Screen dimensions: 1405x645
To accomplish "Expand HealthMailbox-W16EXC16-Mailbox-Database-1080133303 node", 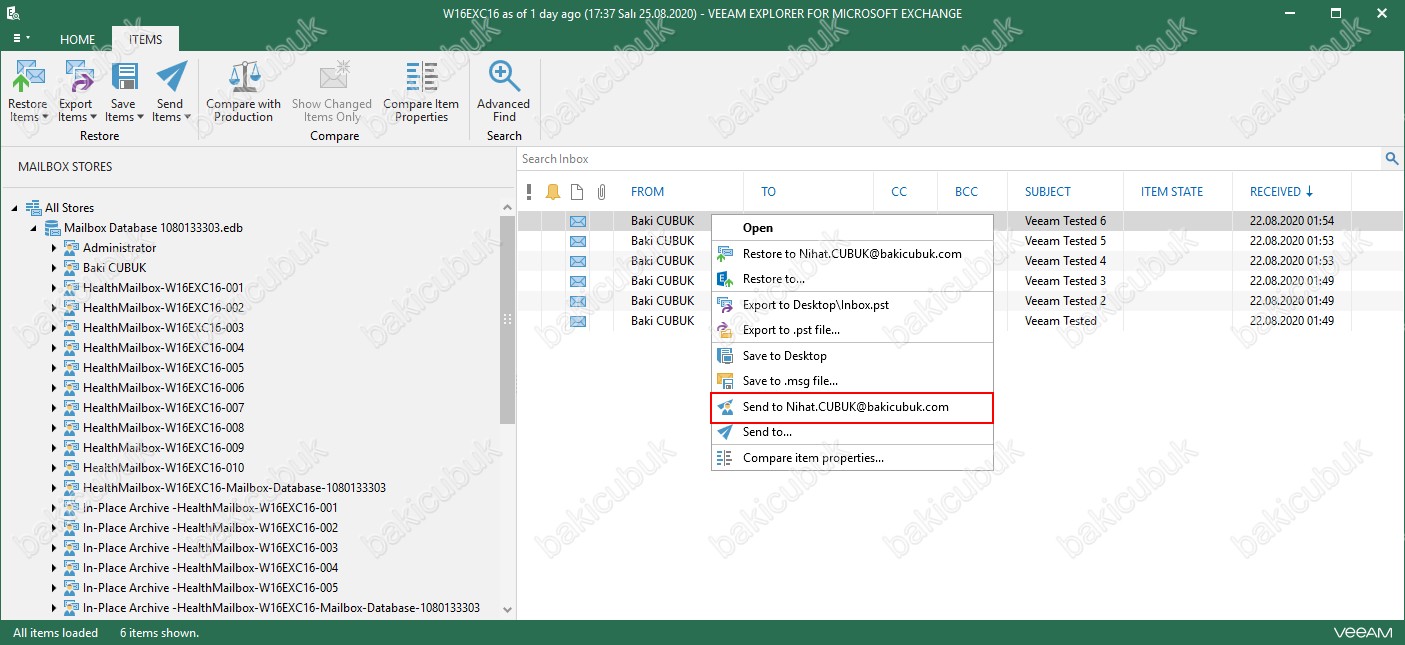I will coord(54,488).
